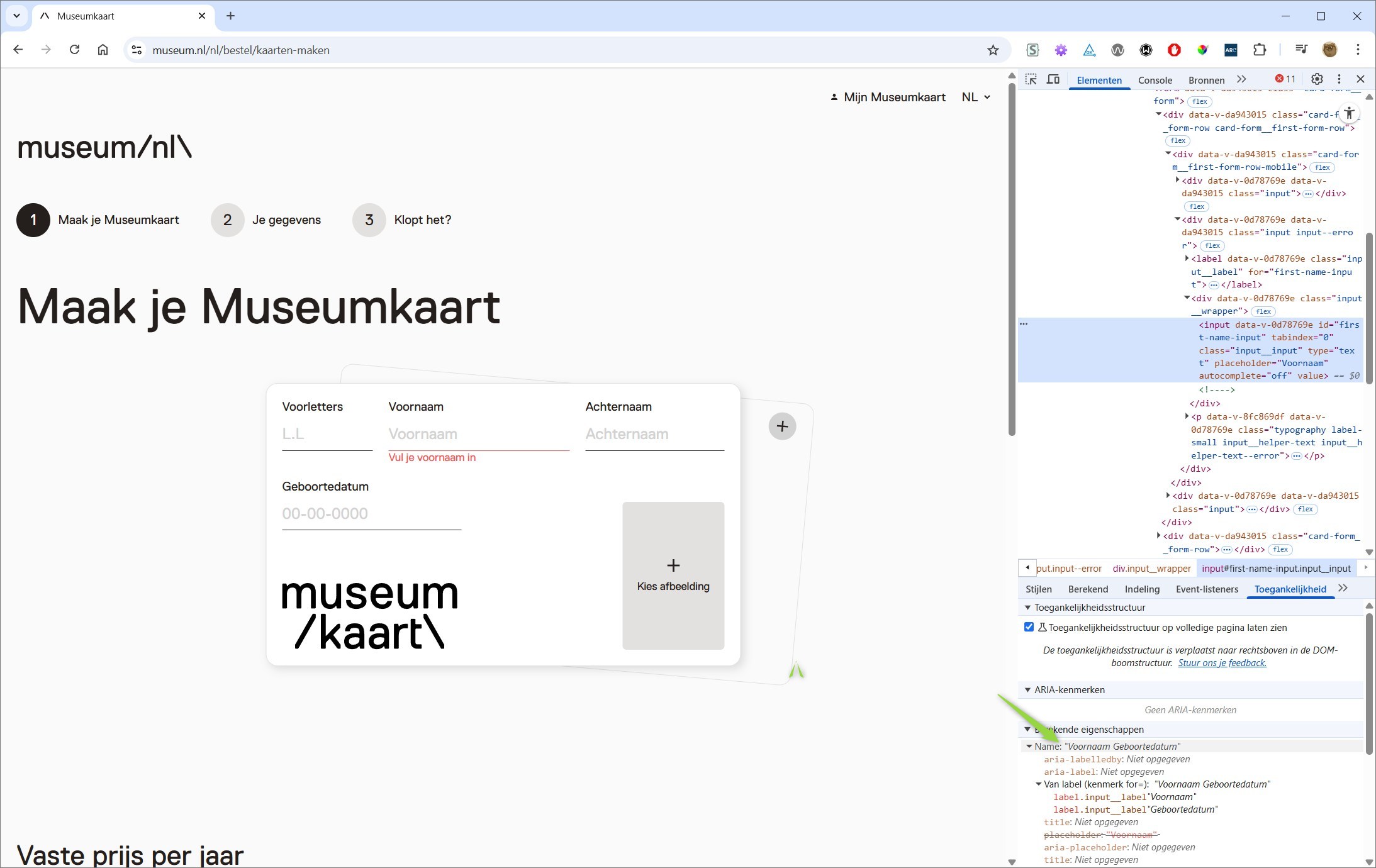The width and height of the screenshot is (1376, 868).
Task: Open the media control playlist icon
Action: point(1301,50)
